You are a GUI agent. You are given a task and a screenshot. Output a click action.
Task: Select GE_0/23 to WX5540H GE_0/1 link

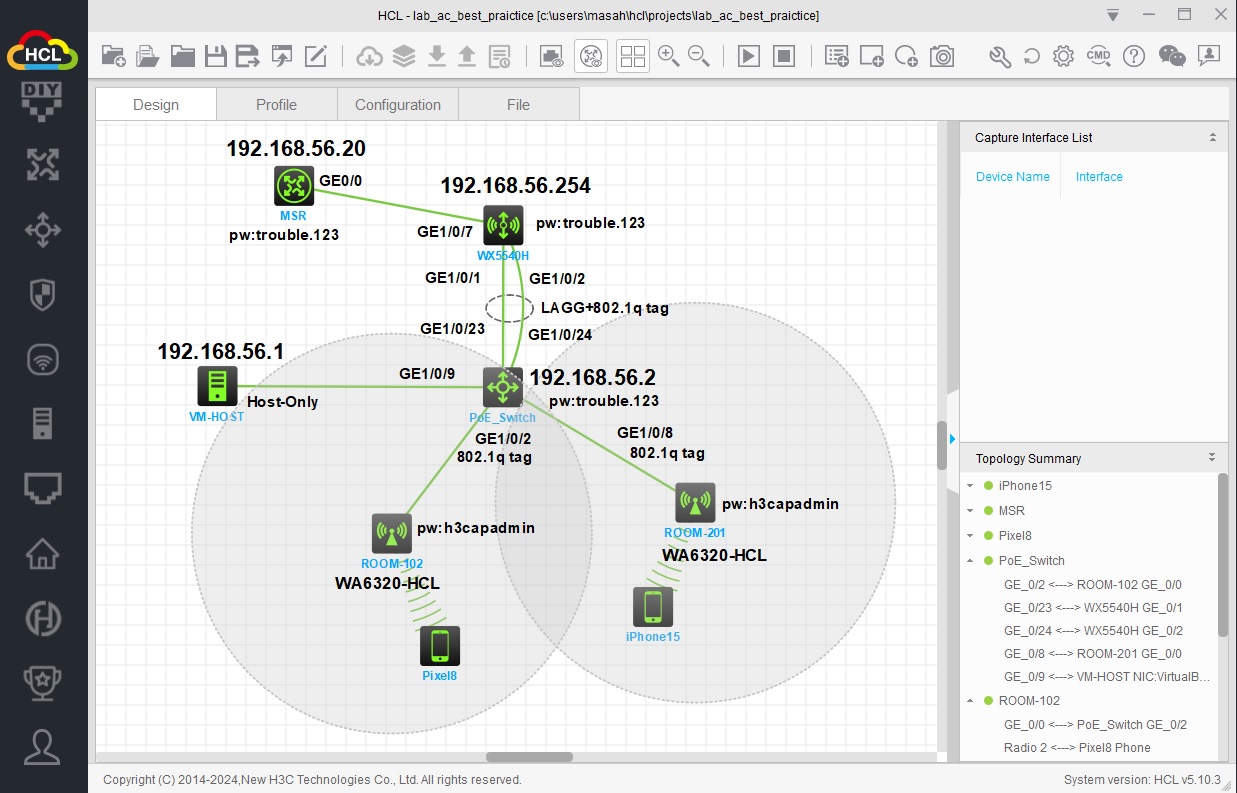pos(1093,608)
